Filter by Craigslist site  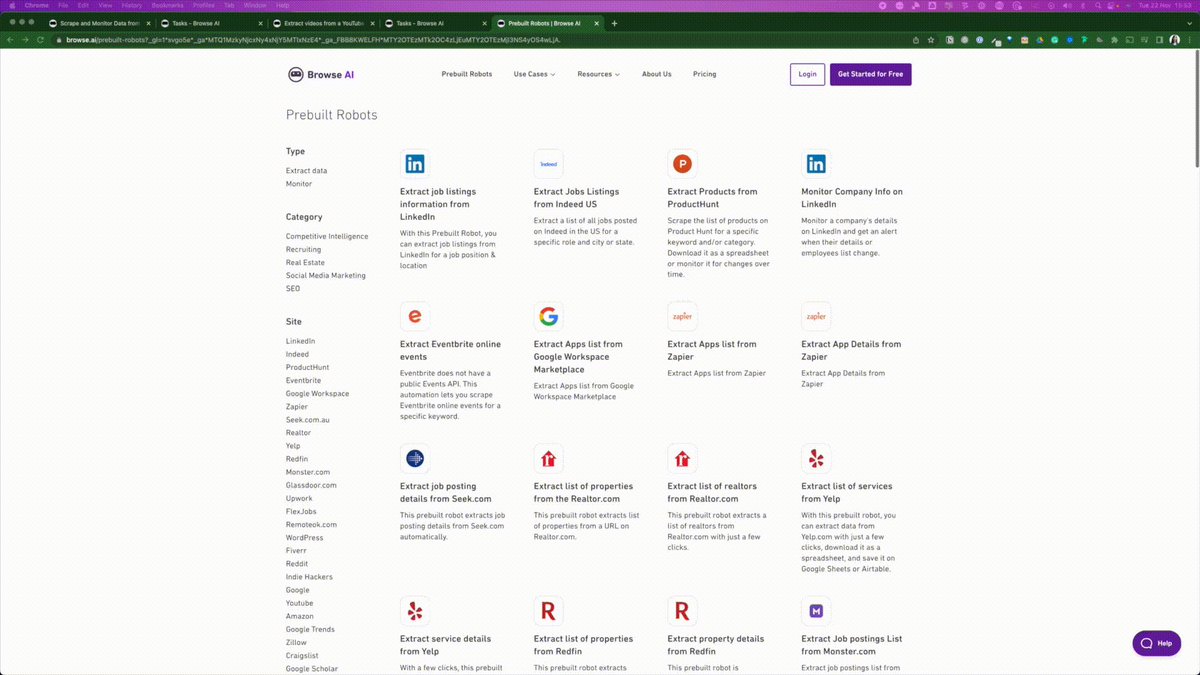(302, 655)
